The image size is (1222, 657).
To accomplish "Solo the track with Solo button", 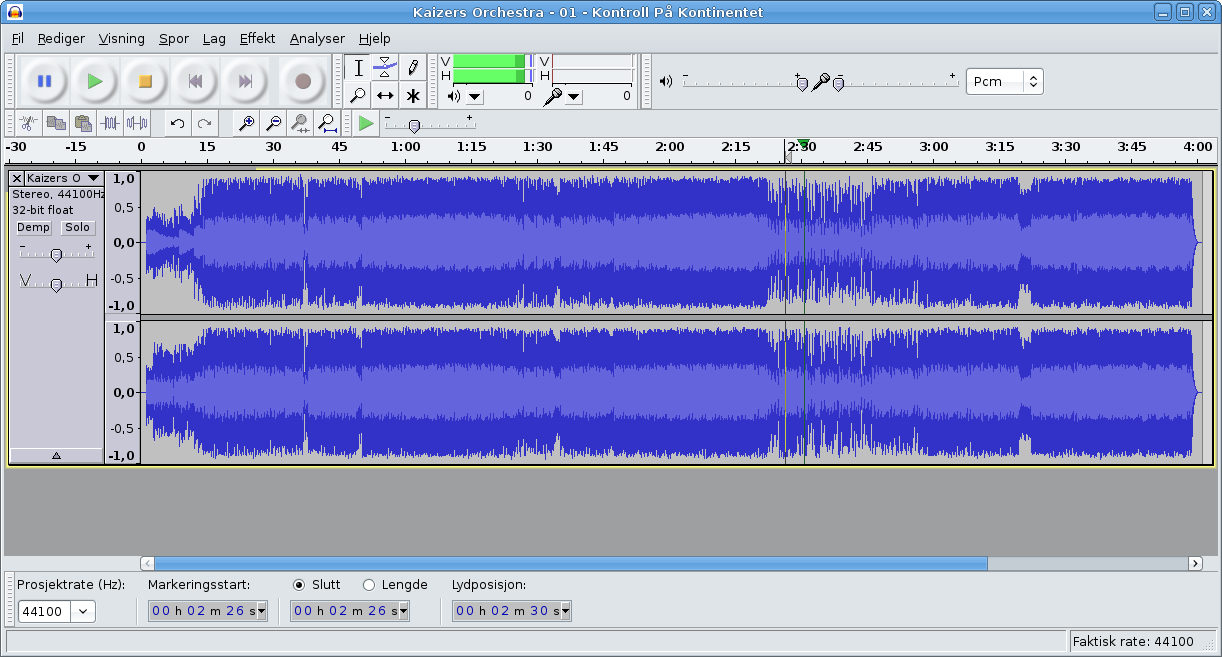I will (78, 227).
